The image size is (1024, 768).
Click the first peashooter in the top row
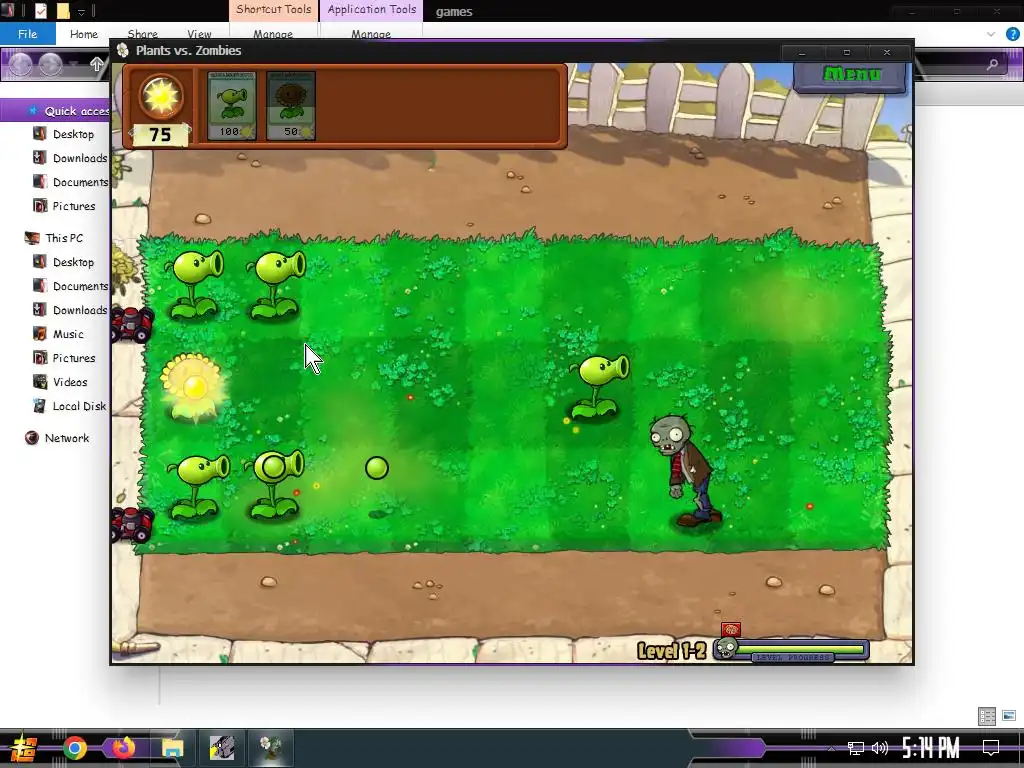(x=194, y=285)
